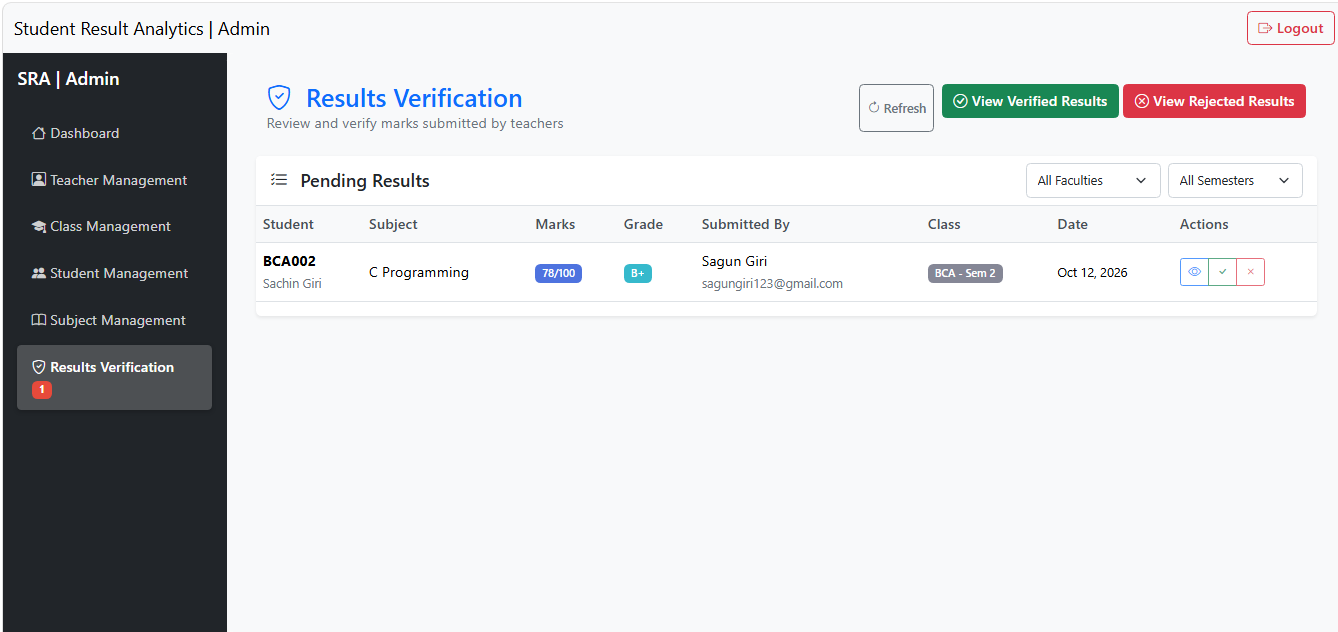Screen dimensions: 1338x632
Task: Click the Refresh button
Action: click(896, 108)
